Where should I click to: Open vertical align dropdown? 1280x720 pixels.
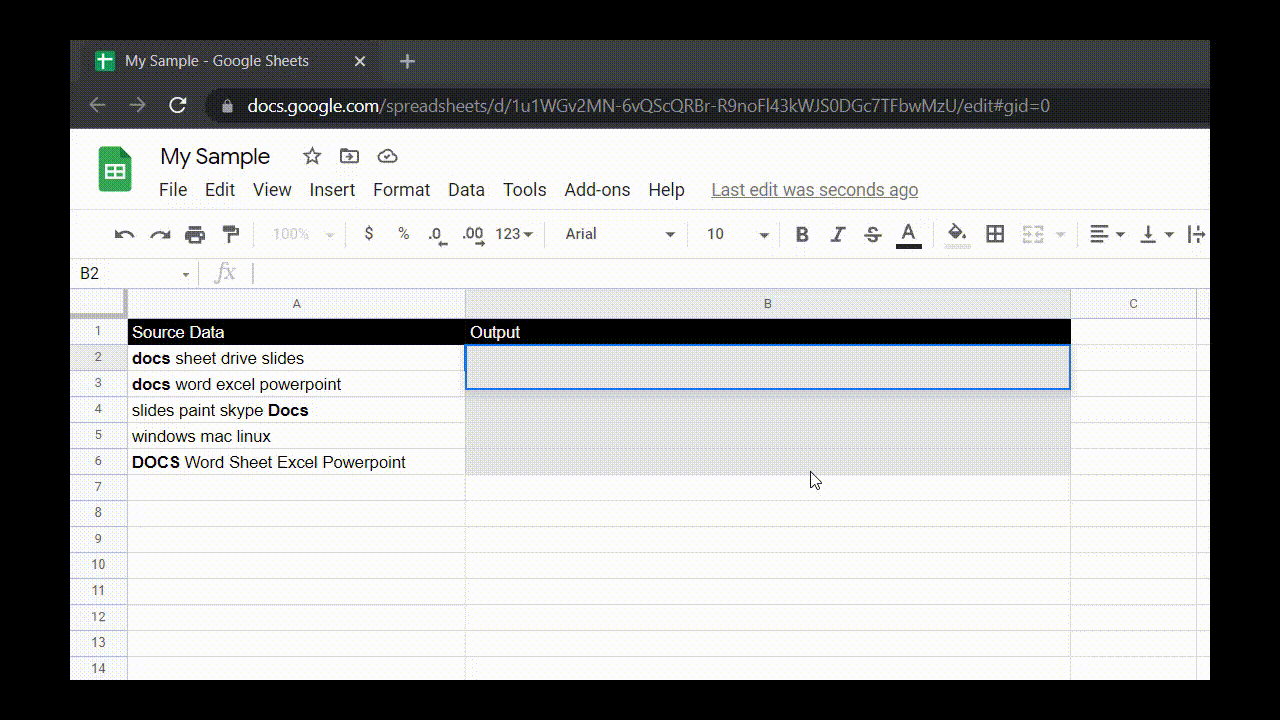pos(1157,234)
